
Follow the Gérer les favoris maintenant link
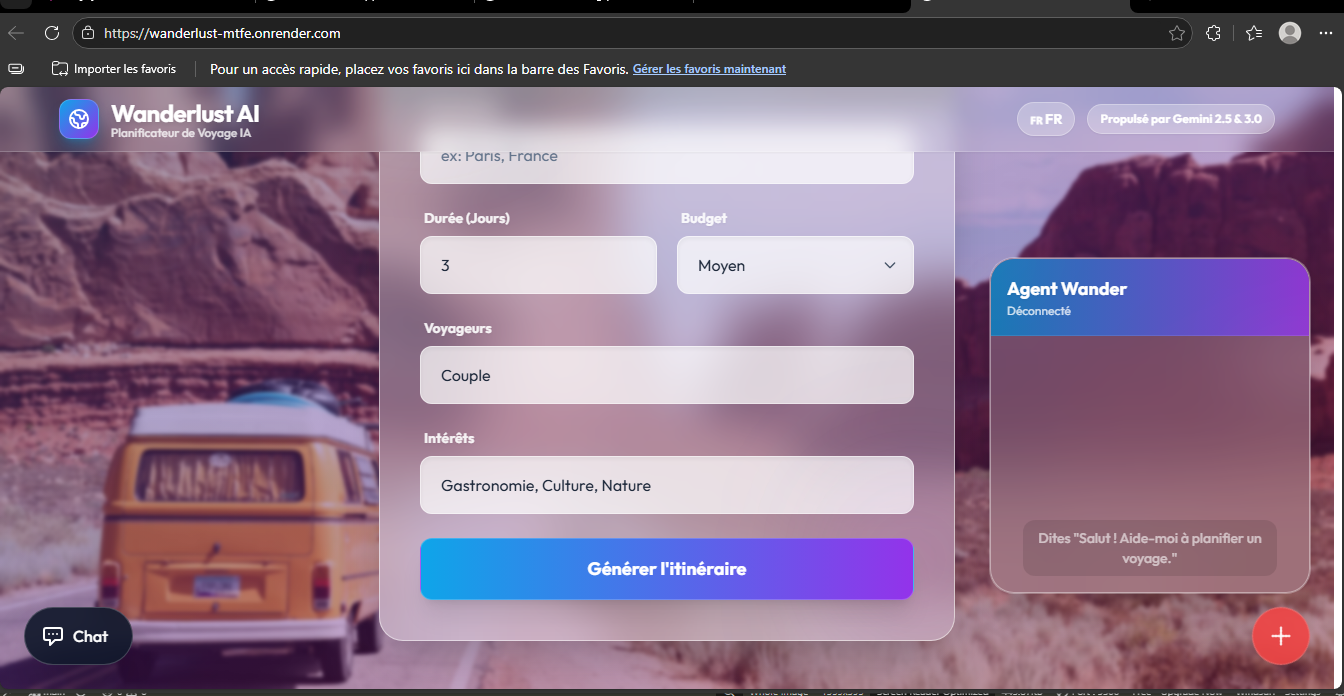[709, 68]
